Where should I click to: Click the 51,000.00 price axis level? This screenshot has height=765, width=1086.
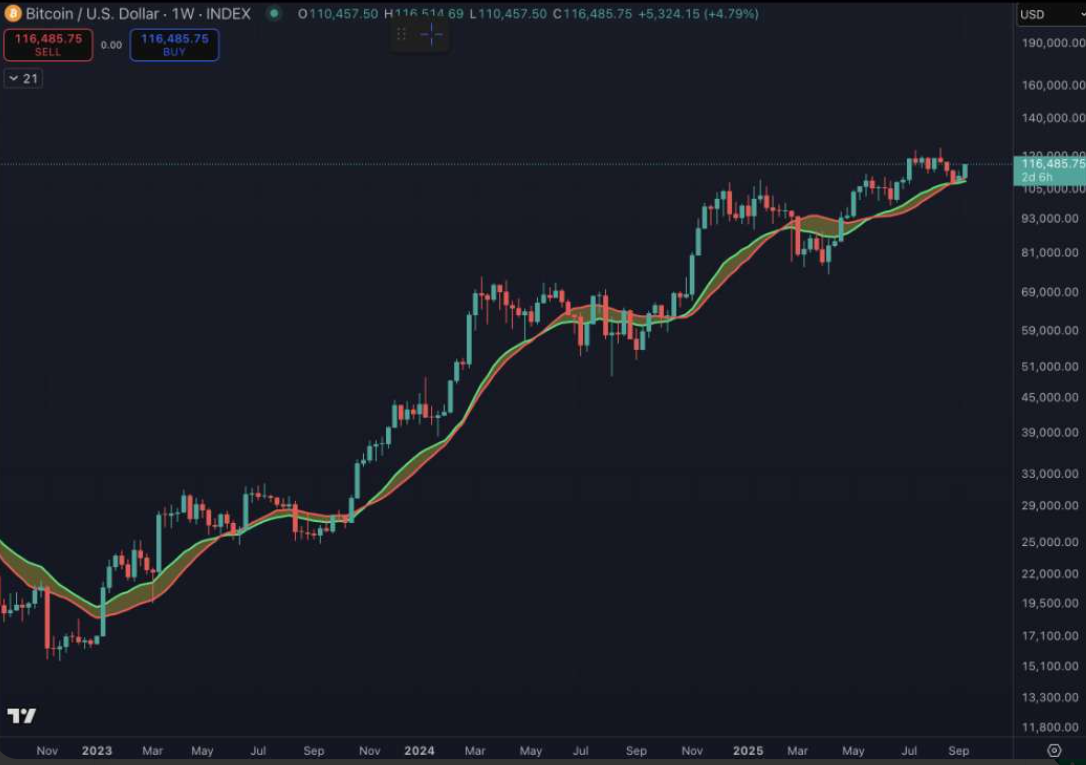tap(1049, 367)
